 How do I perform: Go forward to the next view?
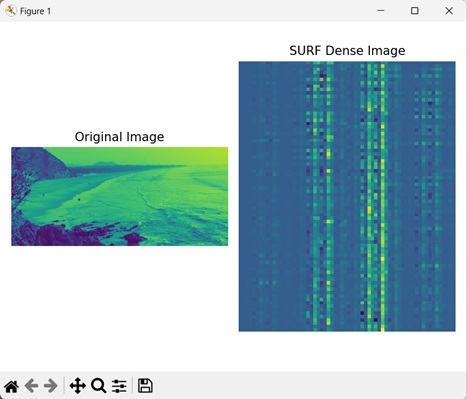coord(50,386)
